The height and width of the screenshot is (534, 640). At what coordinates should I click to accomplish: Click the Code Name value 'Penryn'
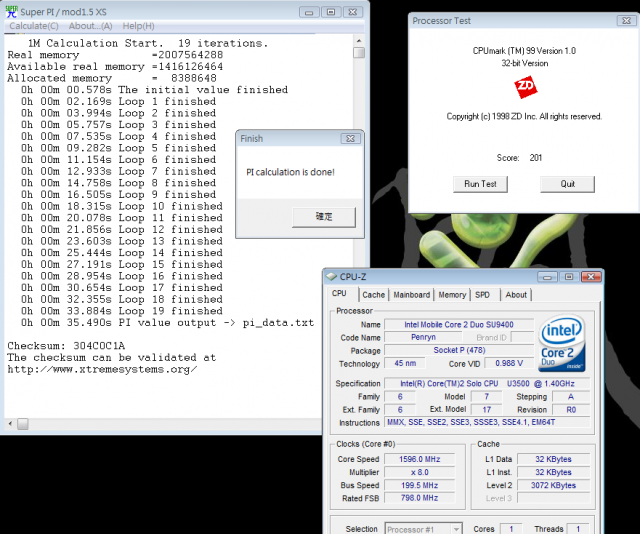click(x=423, y=337)
